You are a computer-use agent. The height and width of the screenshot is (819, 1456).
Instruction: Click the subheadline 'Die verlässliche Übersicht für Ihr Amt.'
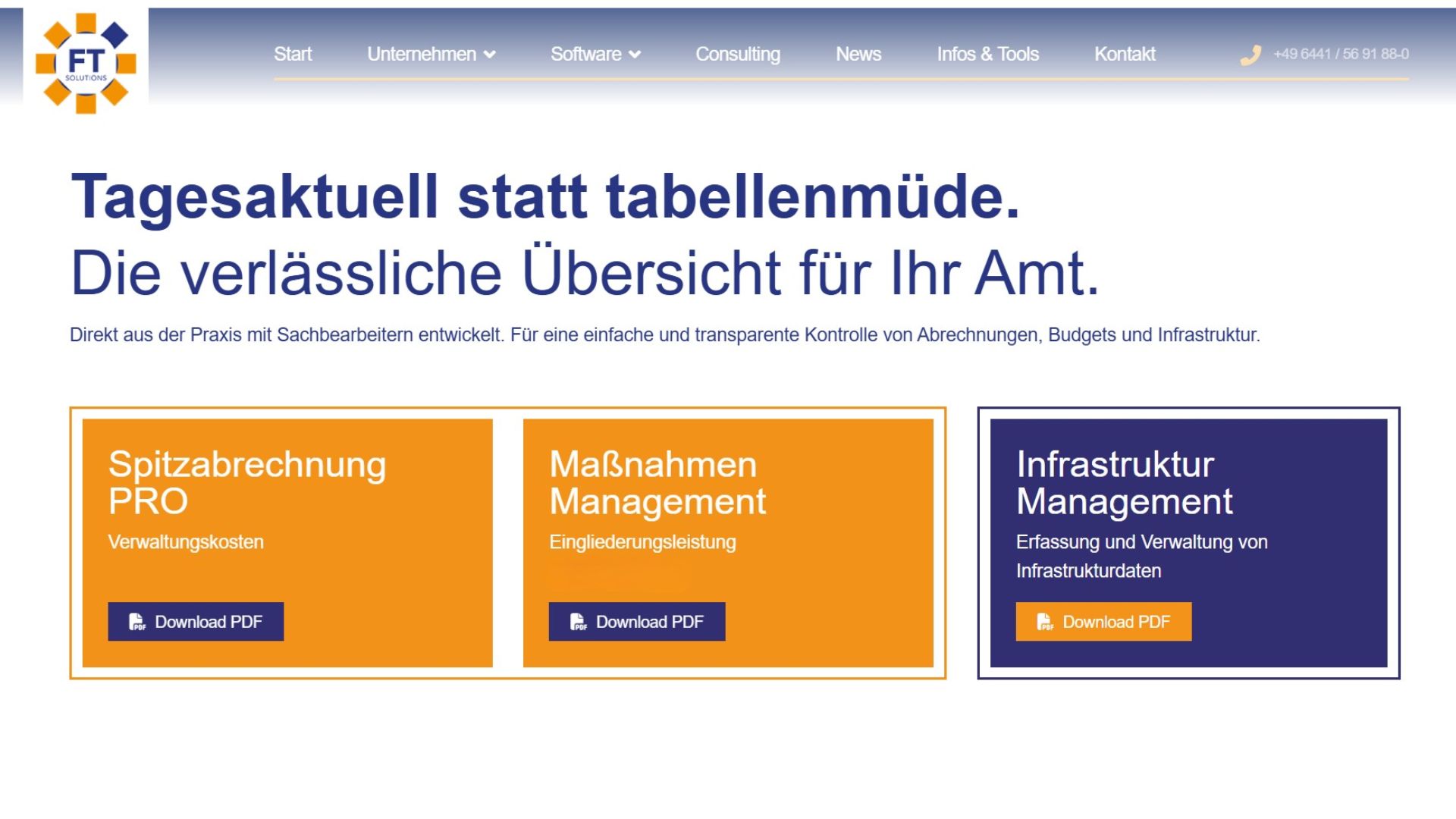coord(585,273)
